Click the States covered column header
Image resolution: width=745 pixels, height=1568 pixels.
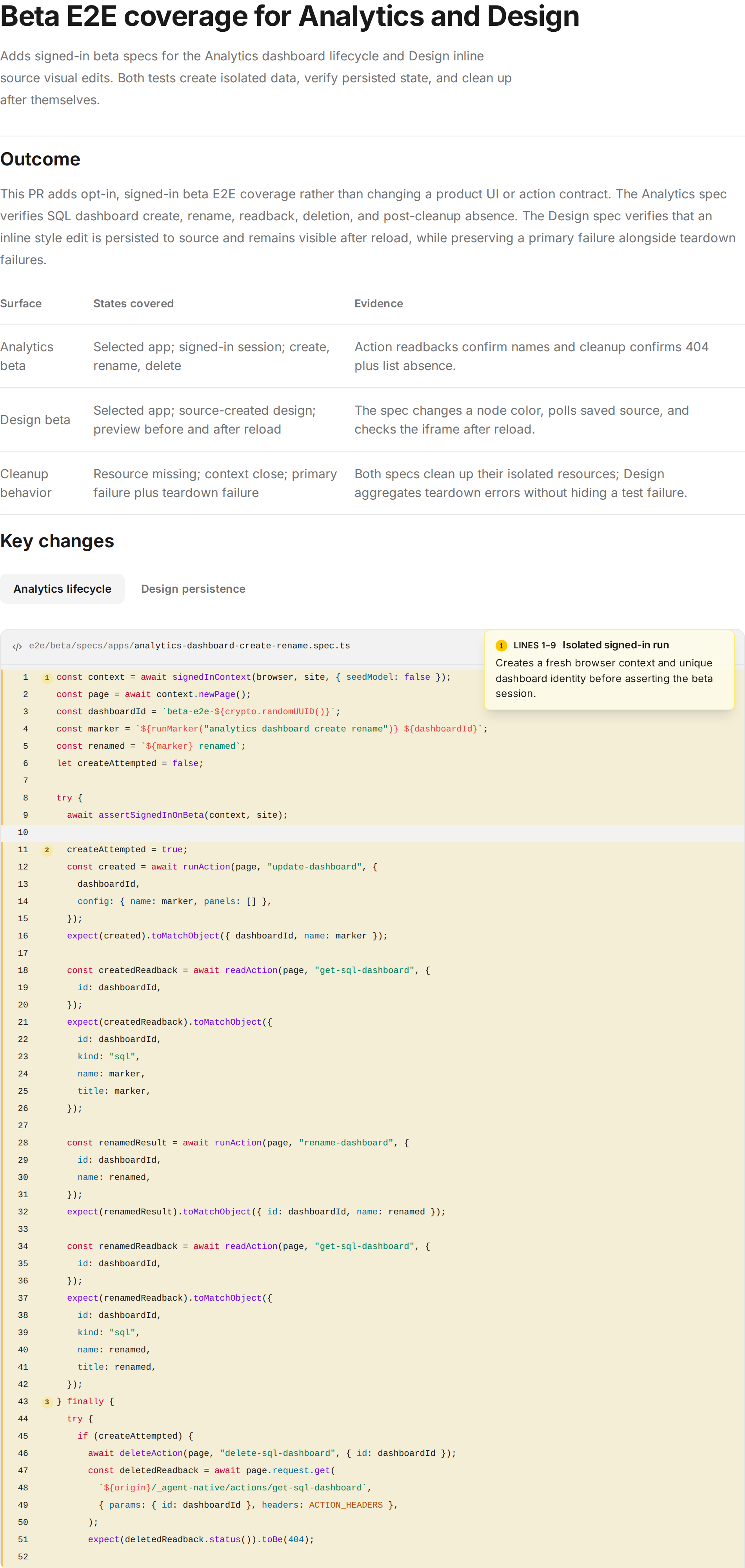[133, 303]
